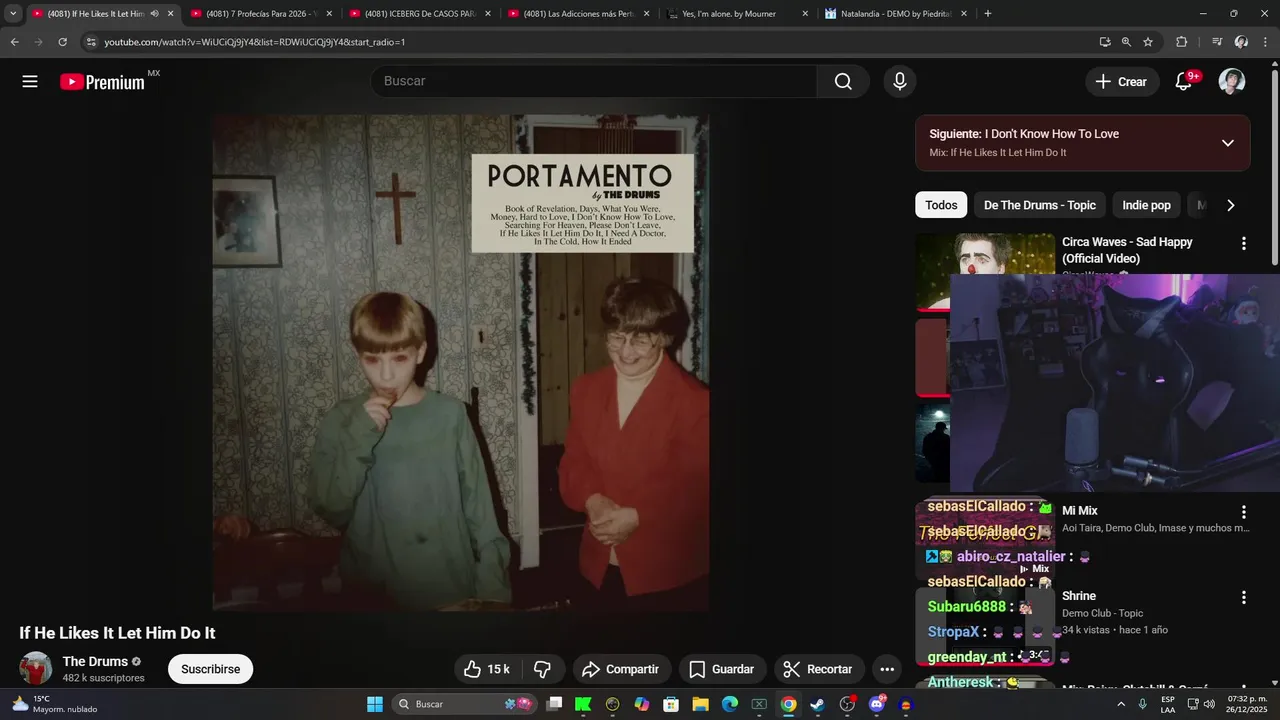The height and width of the screenshot is (720, 1280).
Task: Open the YouTube guide hamburger menu
Action: pyautogui.click(x=30, y=82)
